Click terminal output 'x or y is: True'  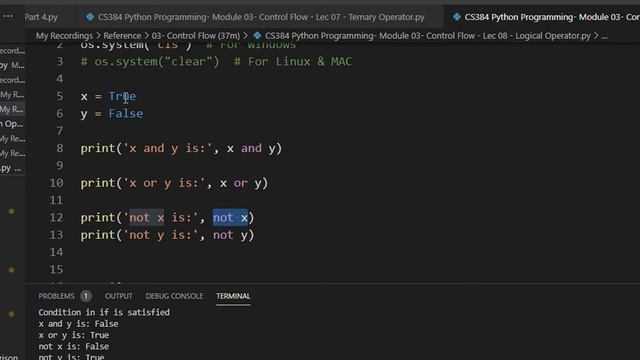(74, 335)
